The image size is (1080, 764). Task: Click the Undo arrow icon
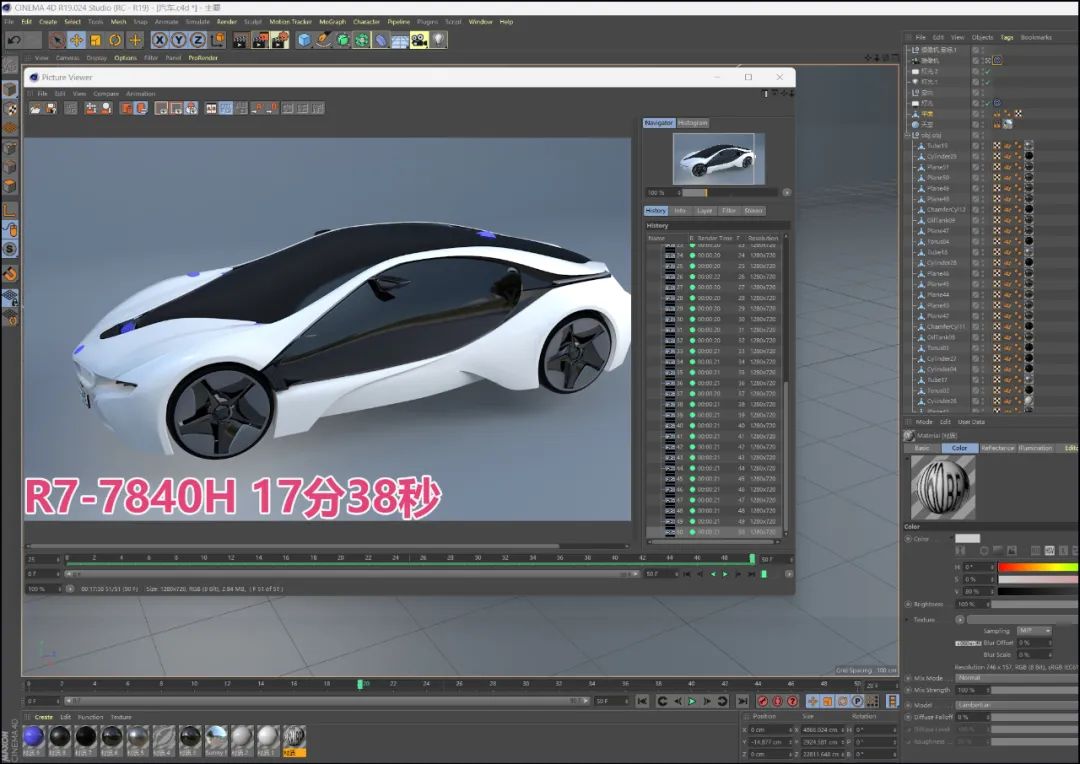[14, 40]
